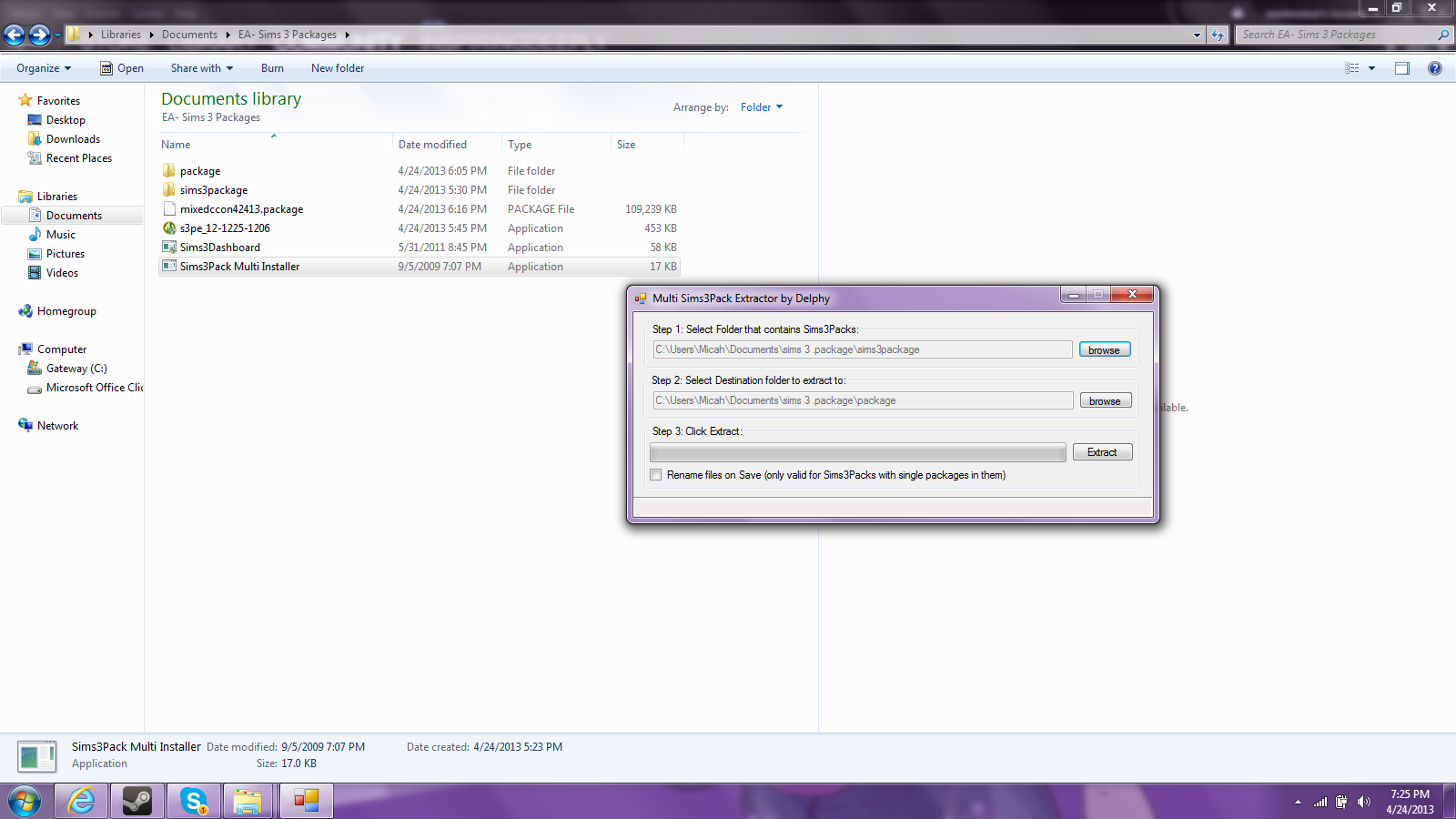Select the s3pe_12-1225-1206 application icon

pyautogui.click(x=169, y=227)
